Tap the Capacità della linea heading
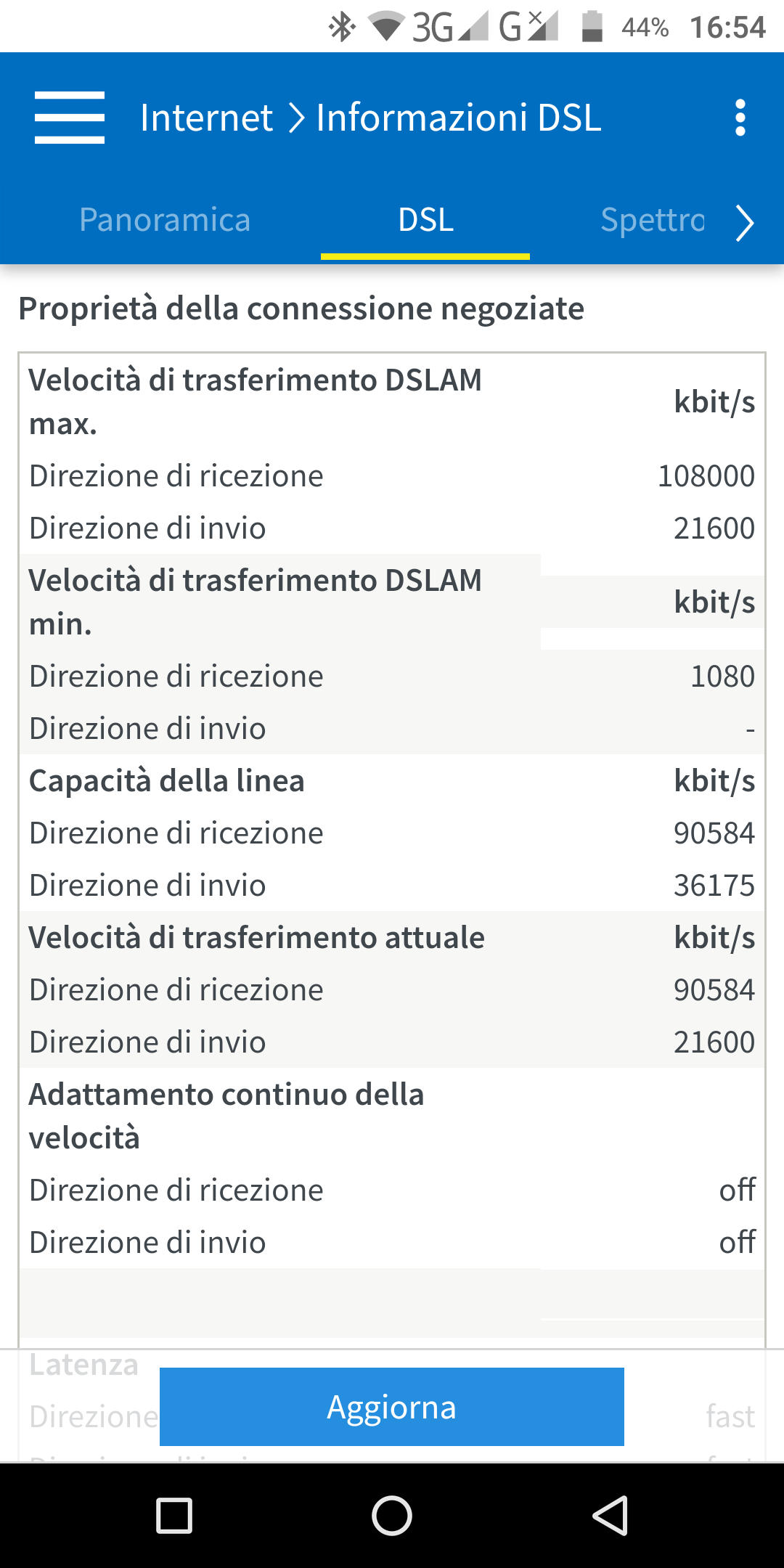 point(166,781)
